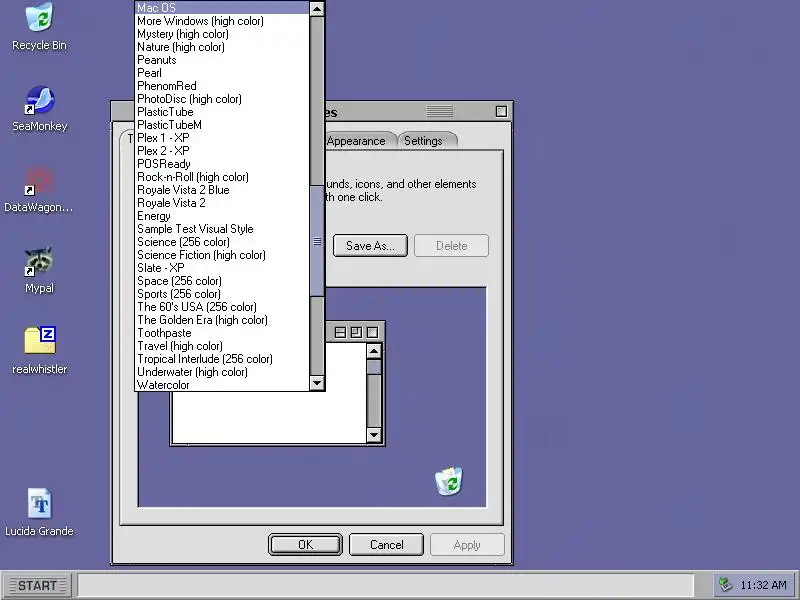Click preview window scroll down arrow
The width and height of the screenshot is (800, 600).
click(x=374, y=435)
